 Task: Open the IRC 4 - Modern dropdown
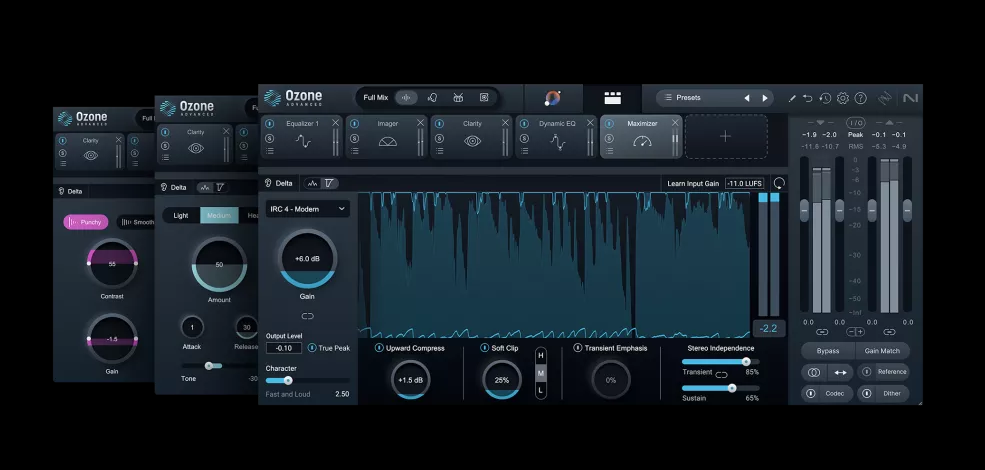point(307,209)
